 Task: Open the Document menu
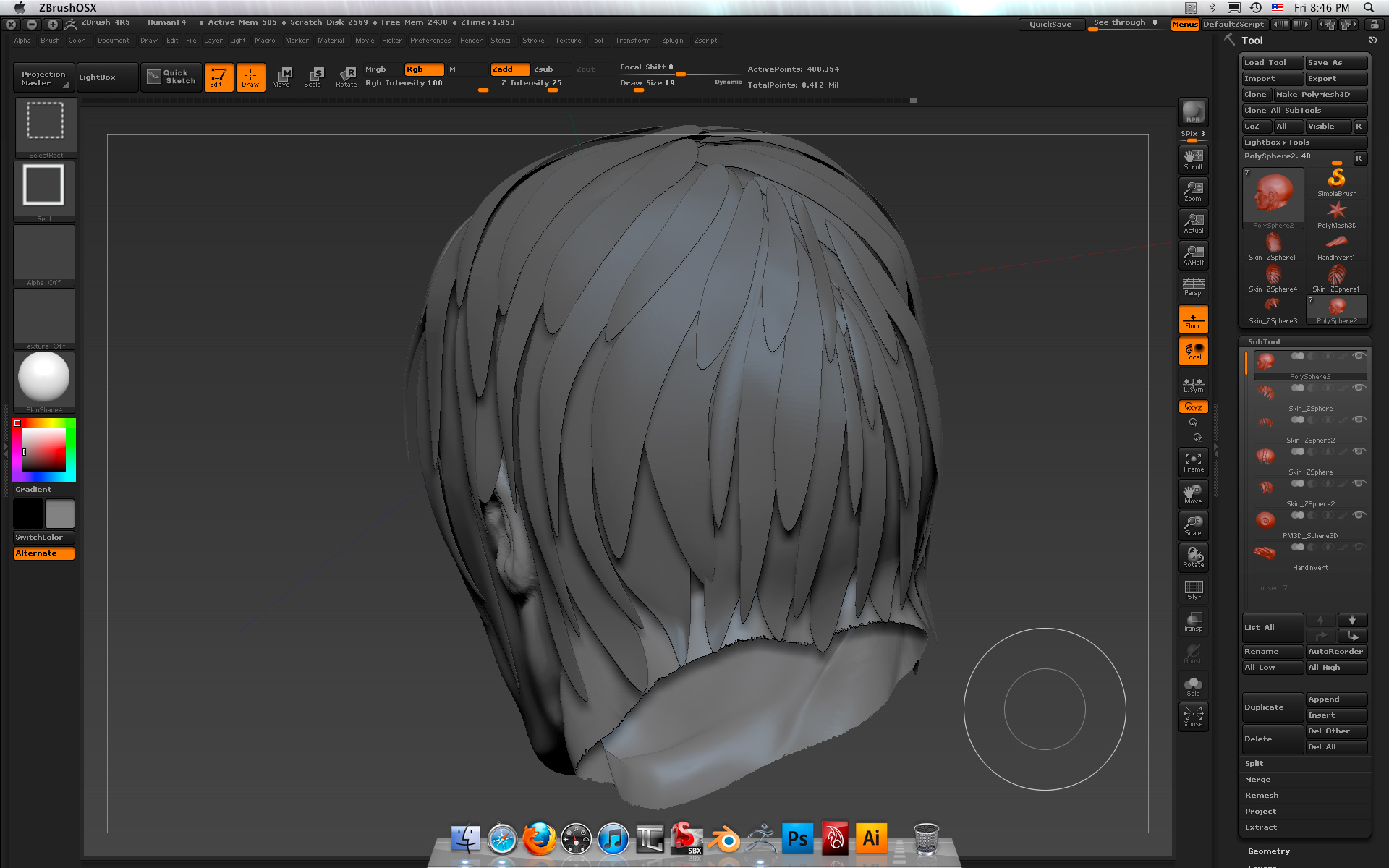coord(113,41)
